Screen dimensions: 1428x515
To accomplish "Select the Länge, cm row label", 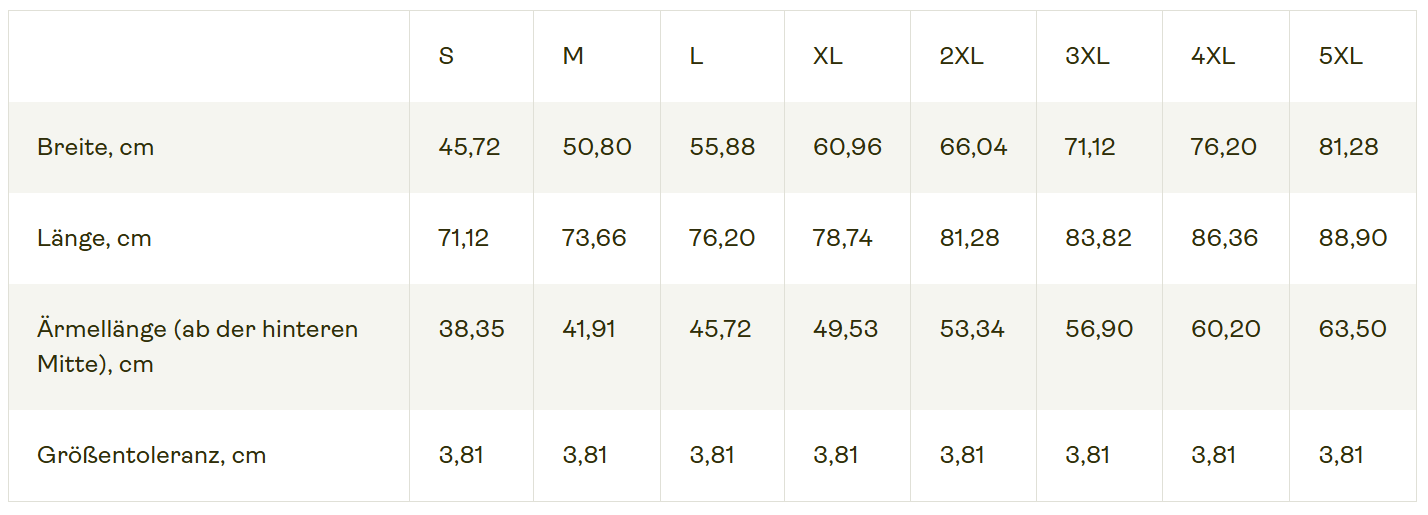I will point(94,239).
